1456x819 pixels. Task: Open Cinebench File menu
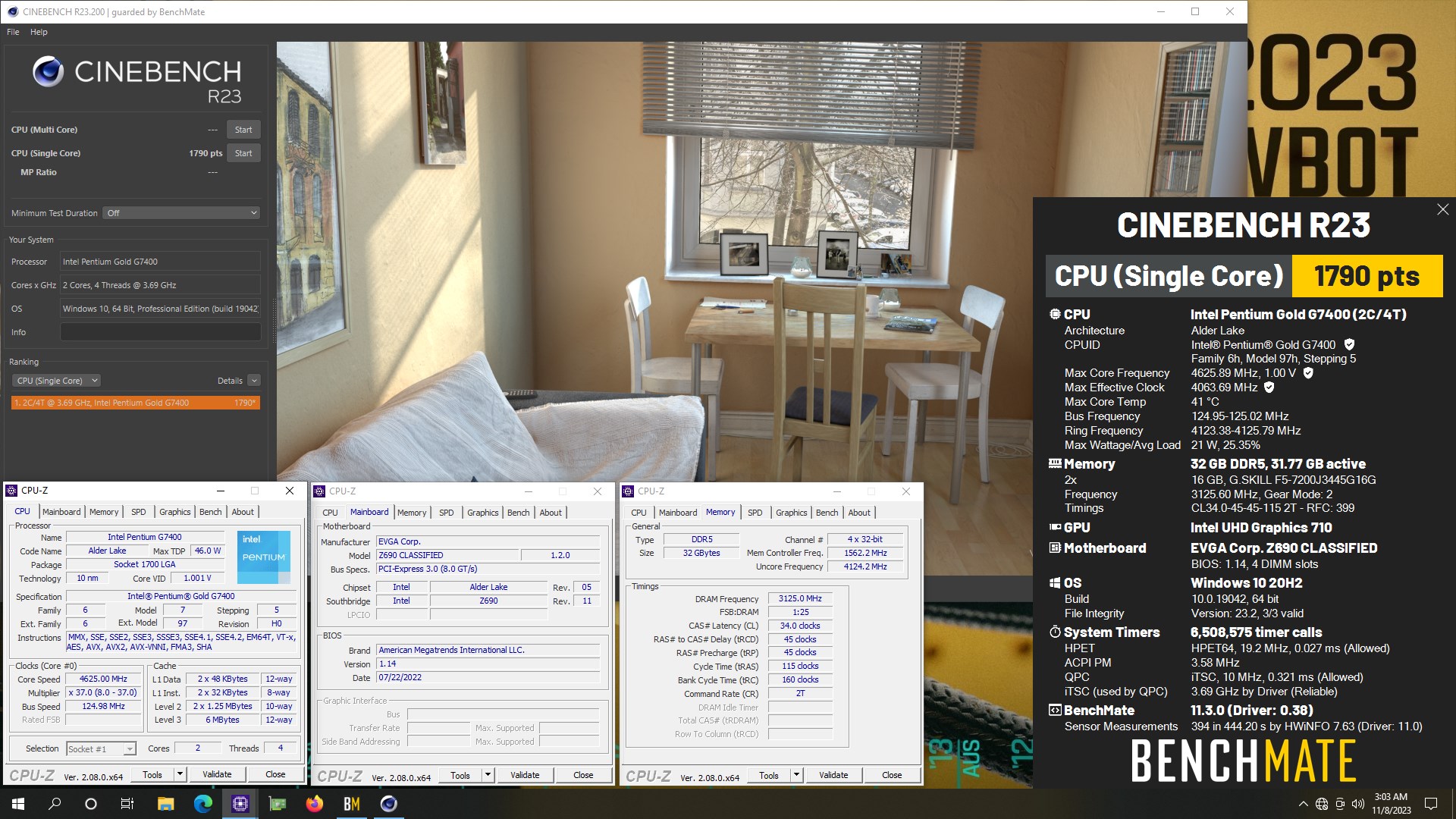[13, 32]
